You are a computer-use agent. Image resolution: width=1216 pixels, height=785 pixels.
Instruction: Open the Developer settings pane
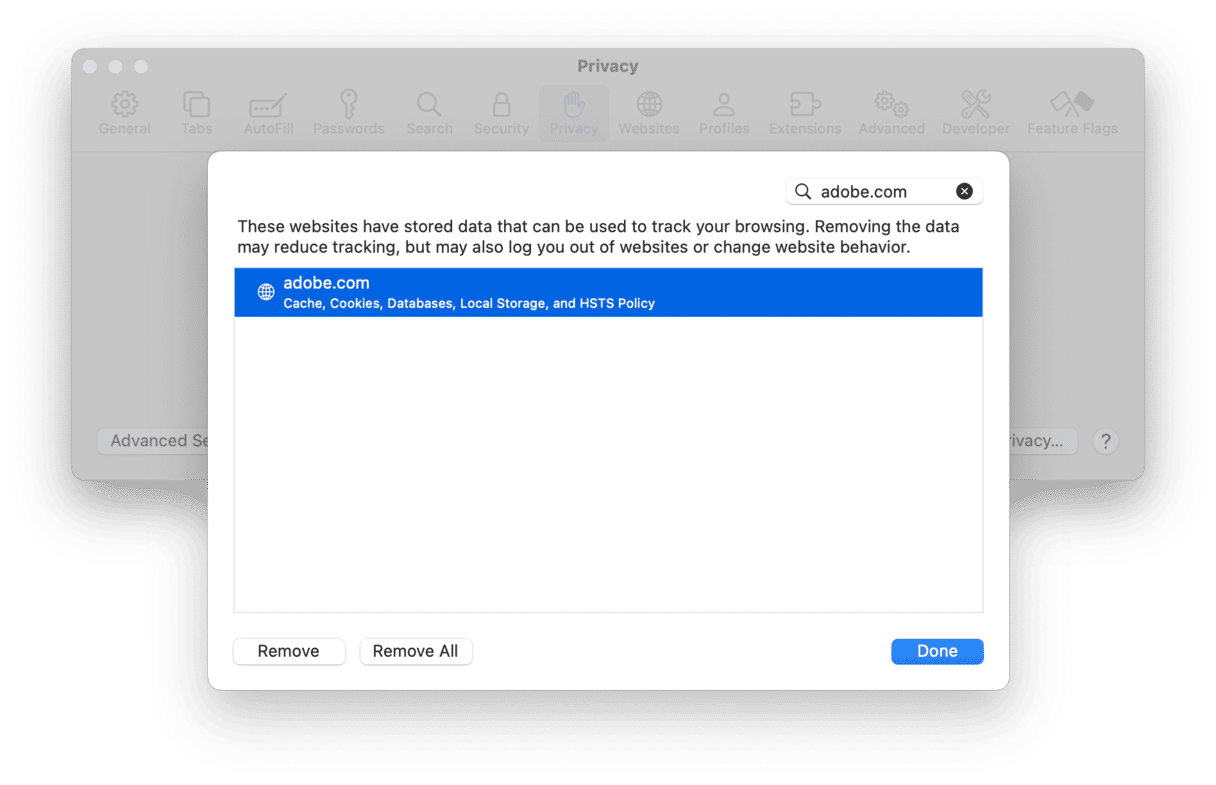(976, 114)
